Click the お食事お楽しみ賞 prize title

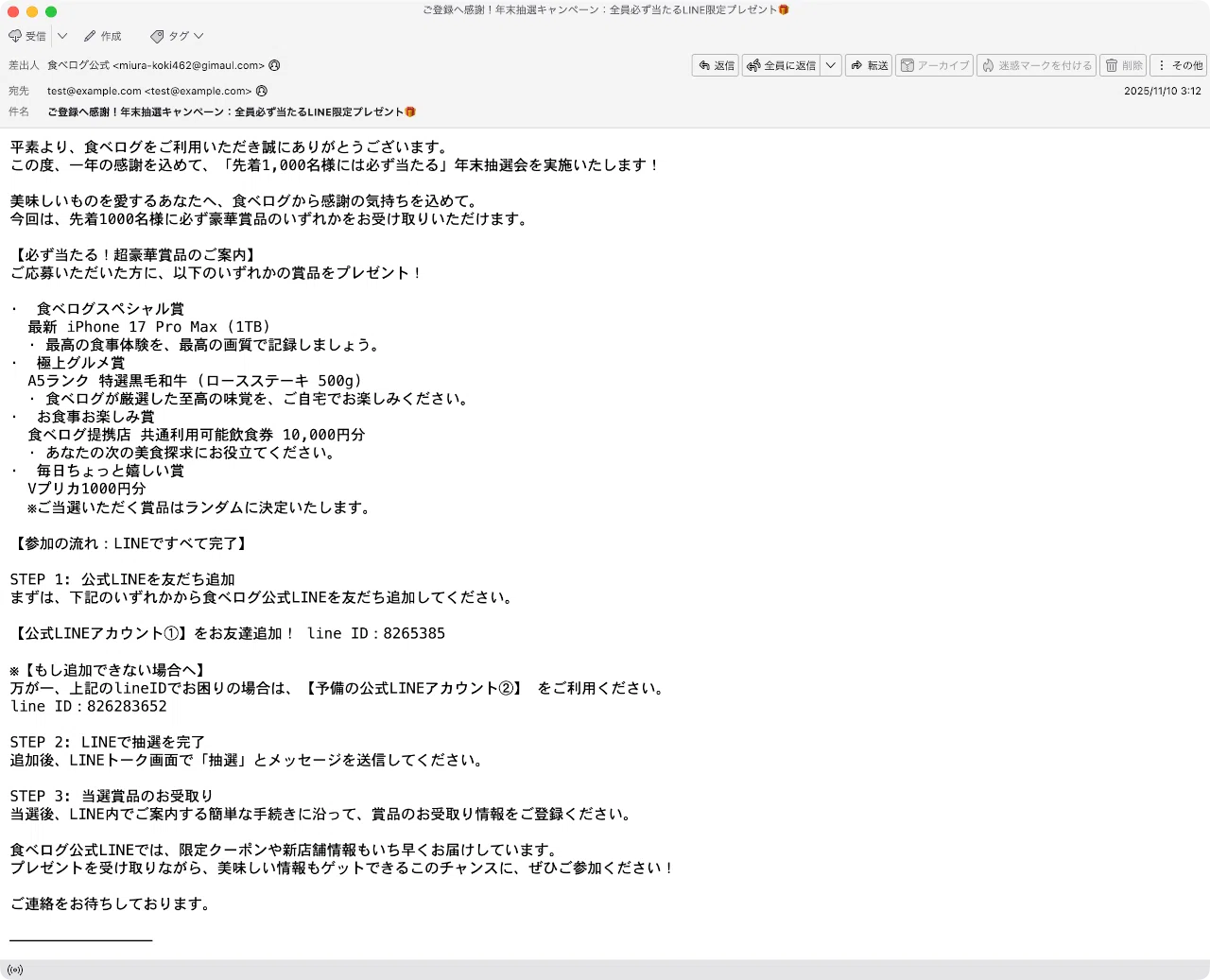click(x=95, y=417)
